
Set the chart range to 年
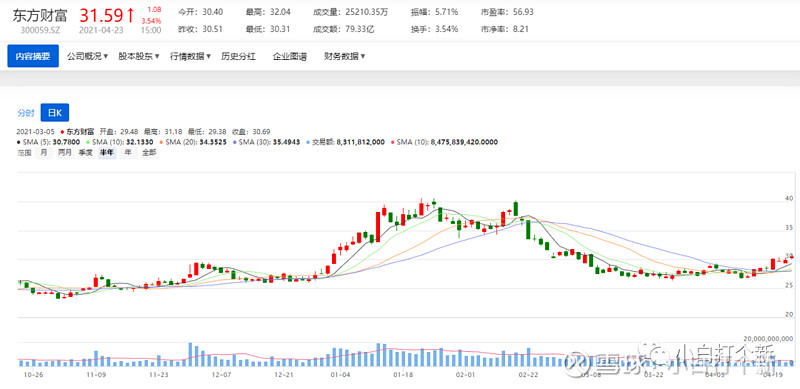point(128,152)
